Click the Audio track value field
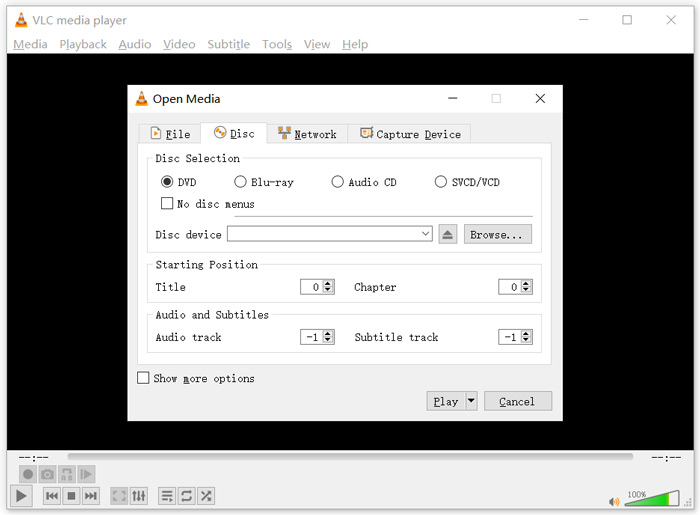700x515 pixels. coord(312,336)
